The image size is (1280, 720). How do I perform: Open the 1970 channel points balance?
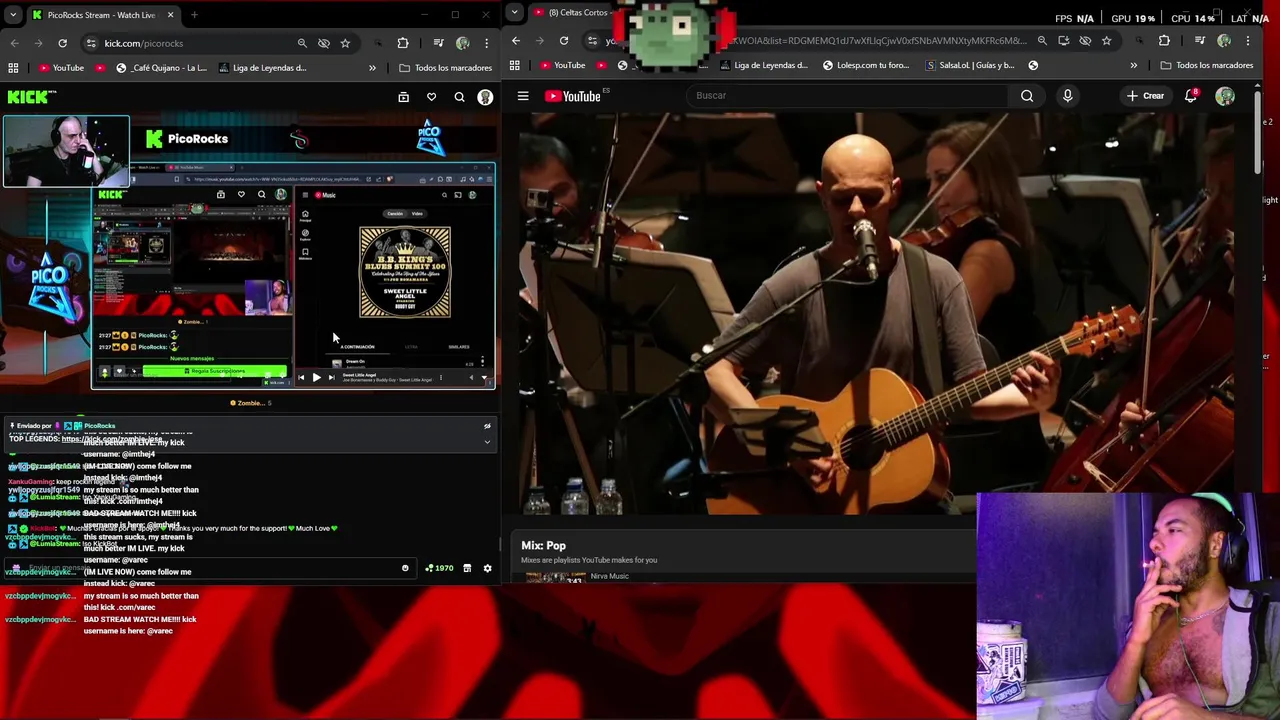click(x=439, y=568)
